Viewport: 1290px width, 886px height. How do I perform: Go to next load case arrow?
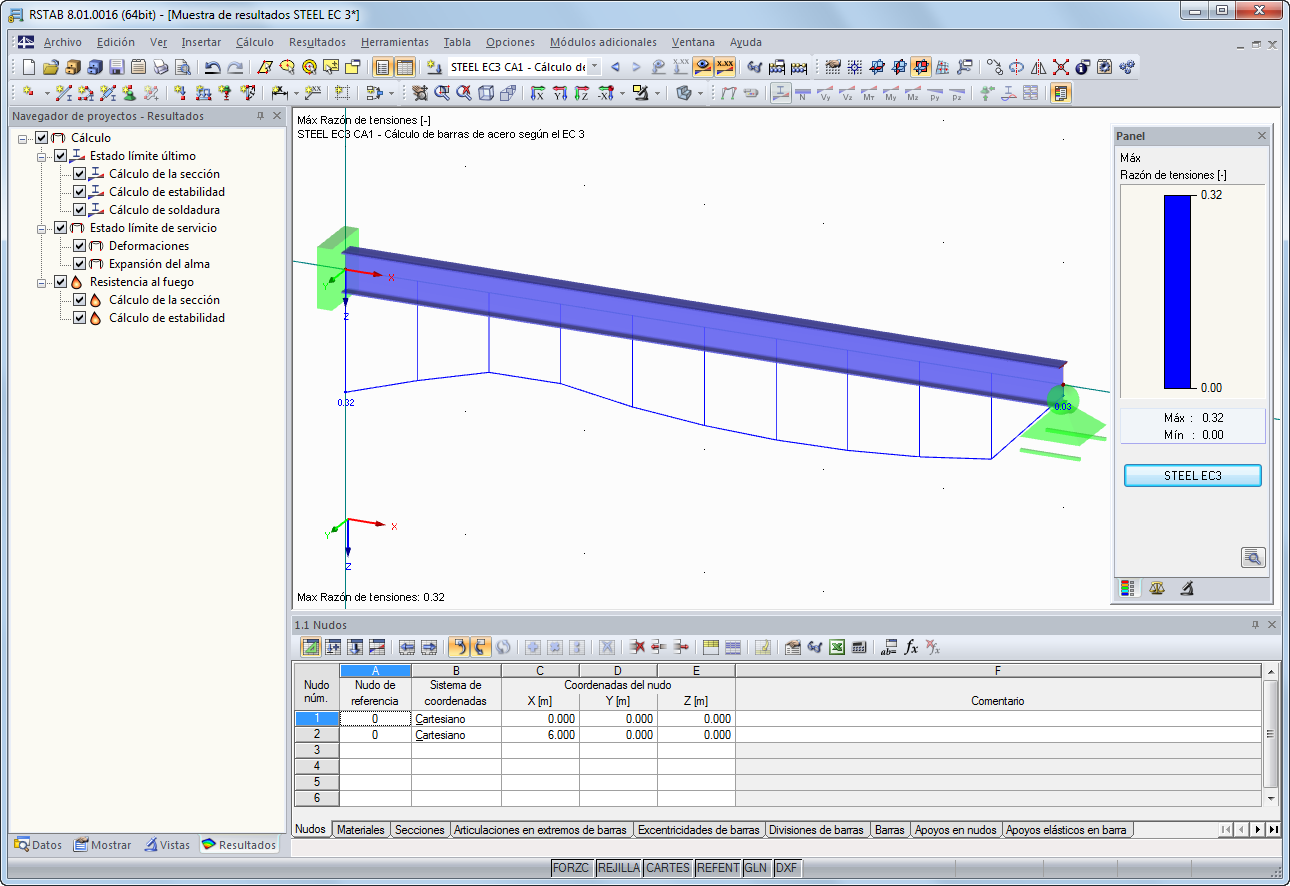click(x=636, y=67)
